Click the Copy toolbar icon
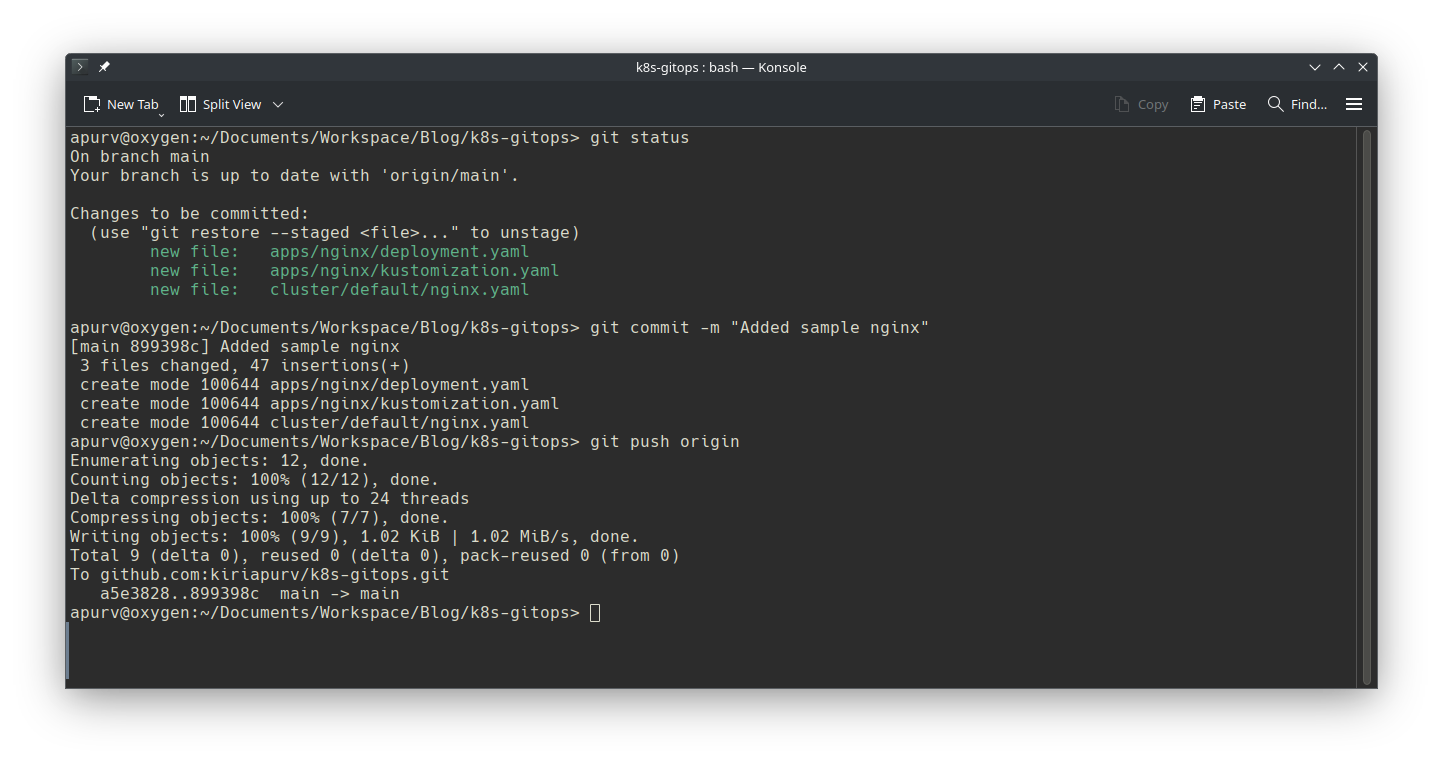Image resolution: width=1443 pixels, height=766 pixels. tap(1141, 104)
